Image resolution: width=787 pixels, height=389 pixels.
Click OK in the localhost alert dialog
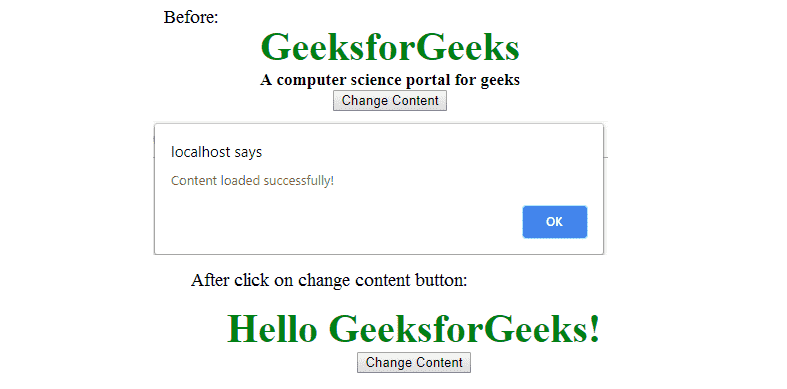pos(555,222)
